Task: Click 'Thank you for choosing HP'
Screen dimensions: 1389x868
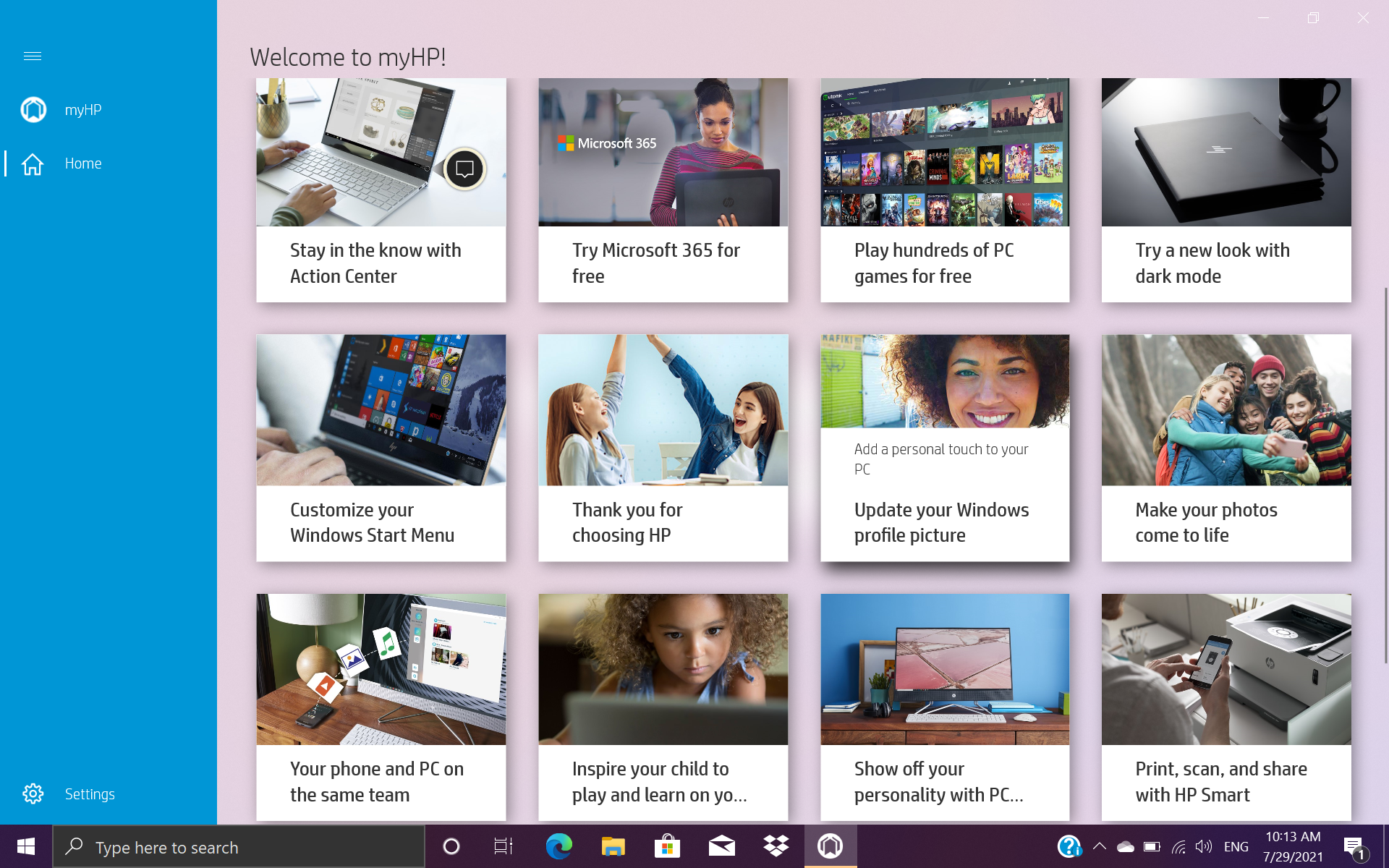Action: (x=627, y=522)
